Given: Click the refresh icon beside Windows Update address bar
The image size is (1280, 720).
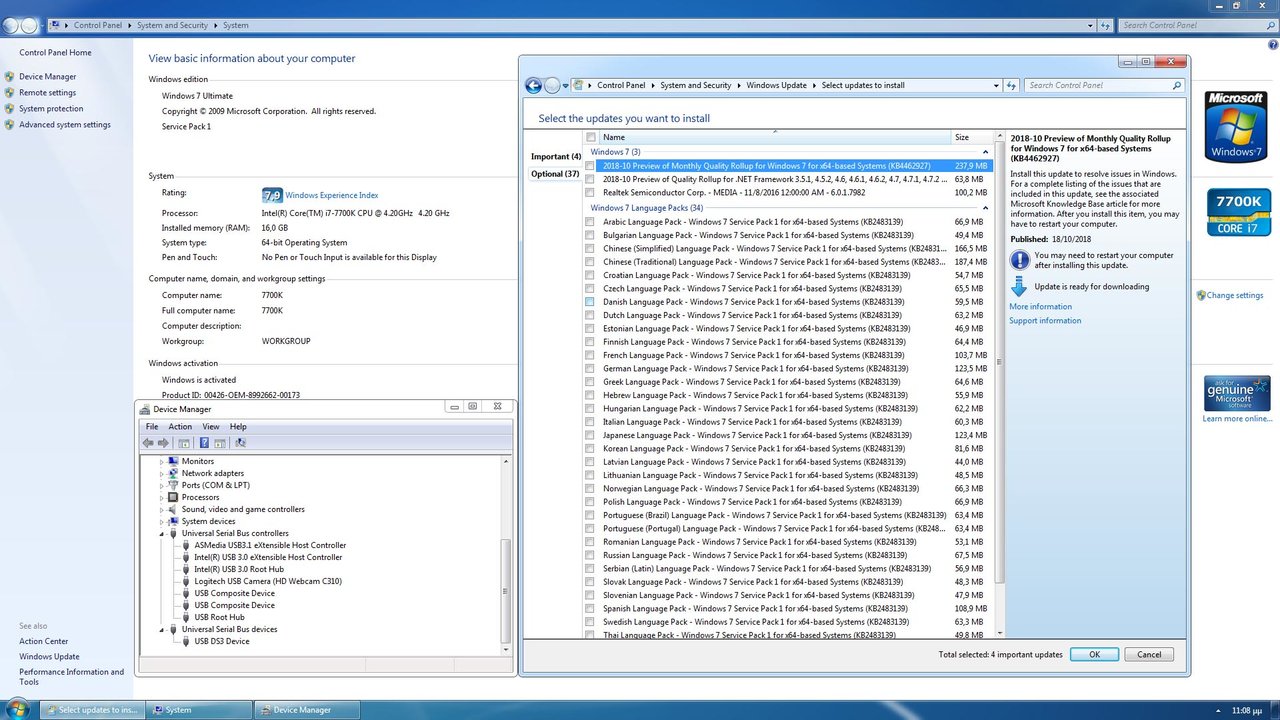Looking at the screenshot, I should coord(1012,86).
